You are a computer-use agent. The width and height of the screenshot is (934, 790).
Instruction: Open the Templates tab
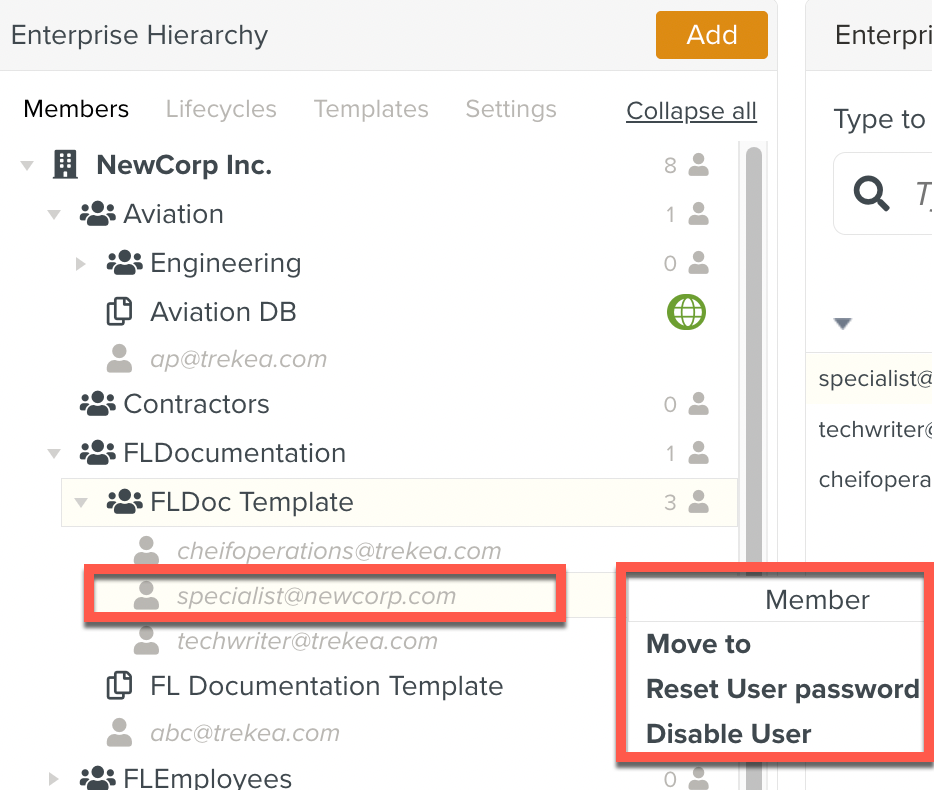[x=371, y=109]
